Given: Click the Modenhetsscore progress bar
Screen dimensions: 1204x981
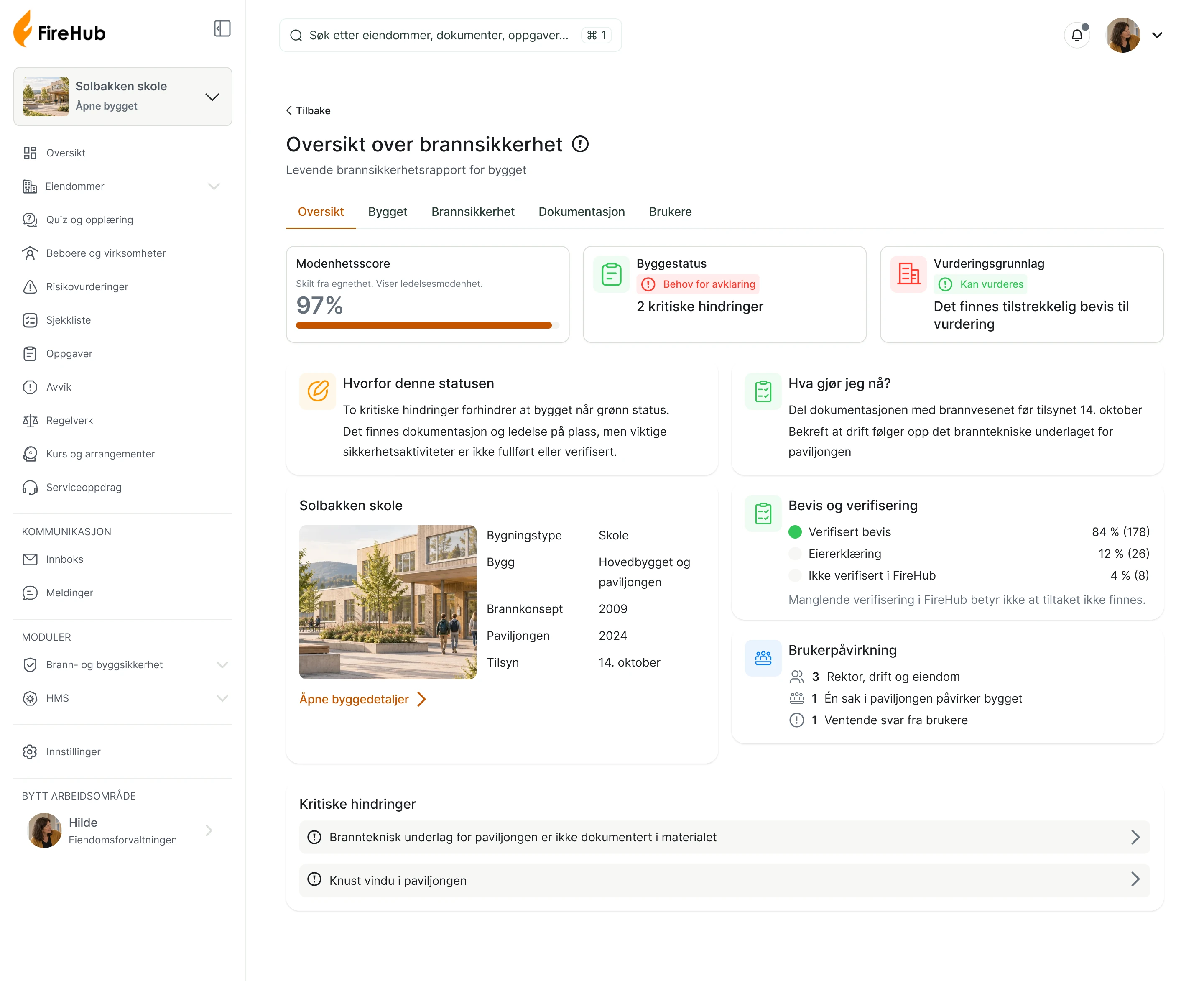Looking at the screenshot, I should pyautogui.click(x=427, y=325).
